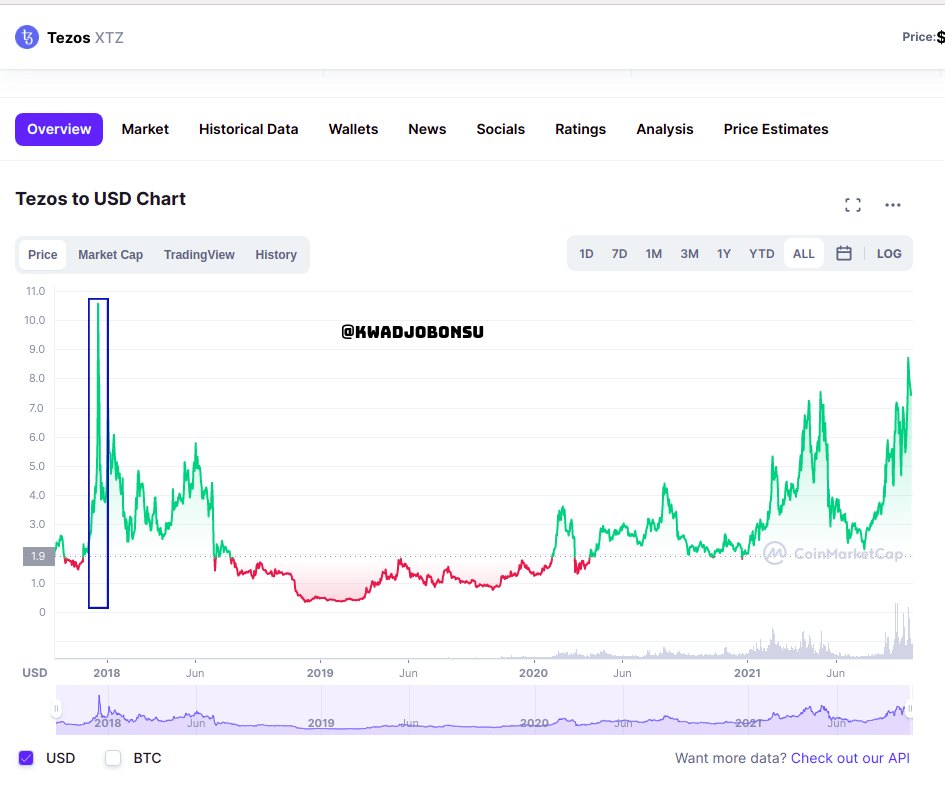Select the Overview tab
945x785 pixels.
tap(59, 130)
